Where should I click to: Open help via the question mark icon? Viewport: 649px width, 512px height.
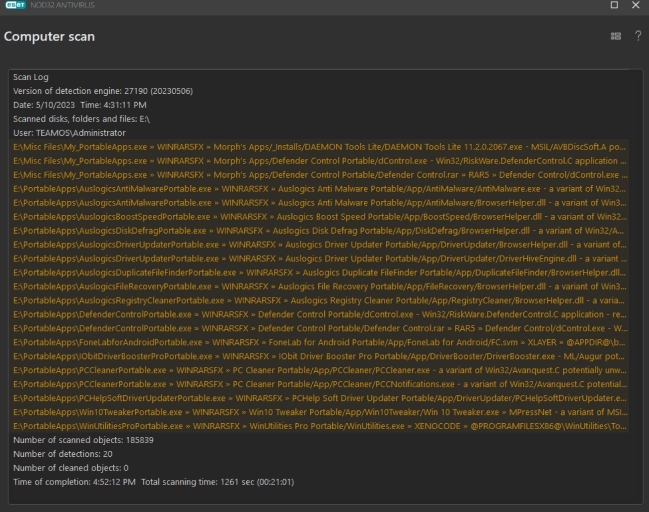(638, 36)
